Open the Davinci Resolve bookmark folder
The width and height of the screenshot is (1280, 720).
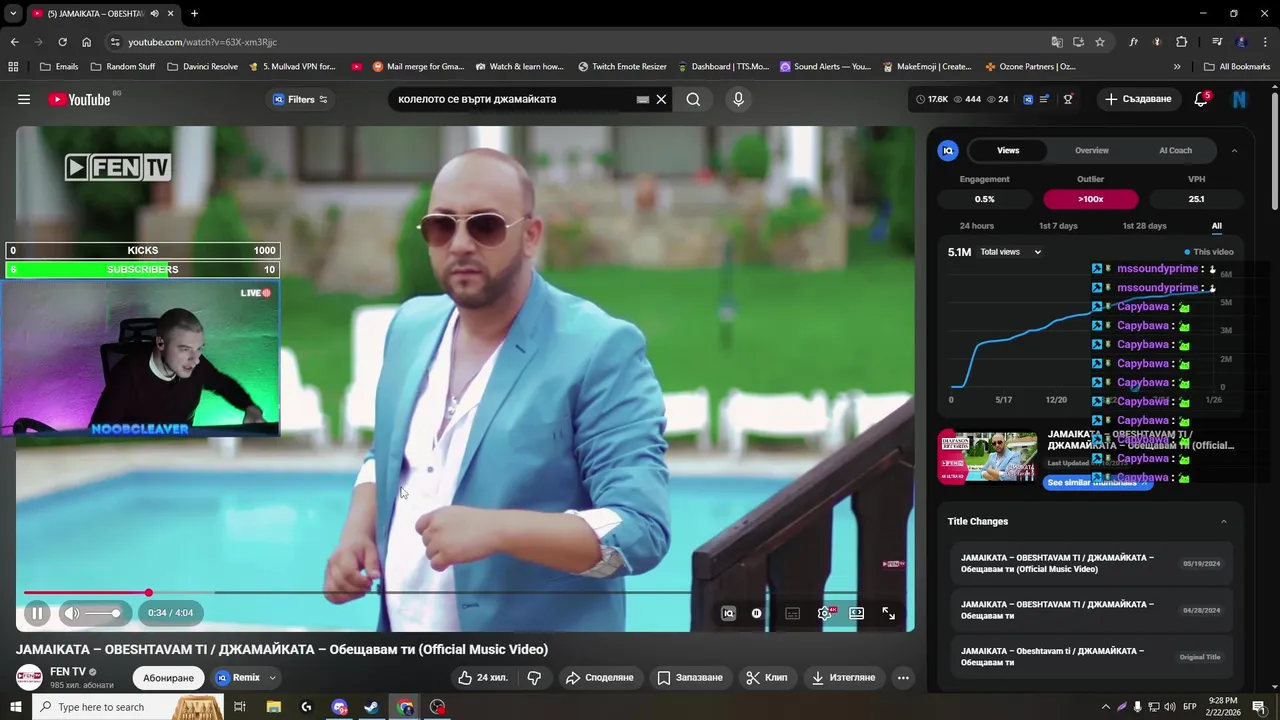pyautogui.click(x=203, y=67)
